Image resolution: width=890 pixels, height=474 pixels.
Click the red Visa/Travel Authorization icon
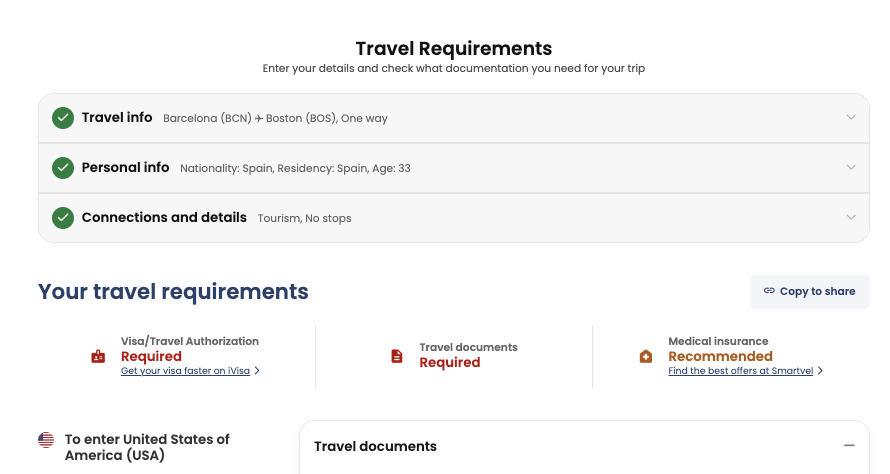pos(98,356)
